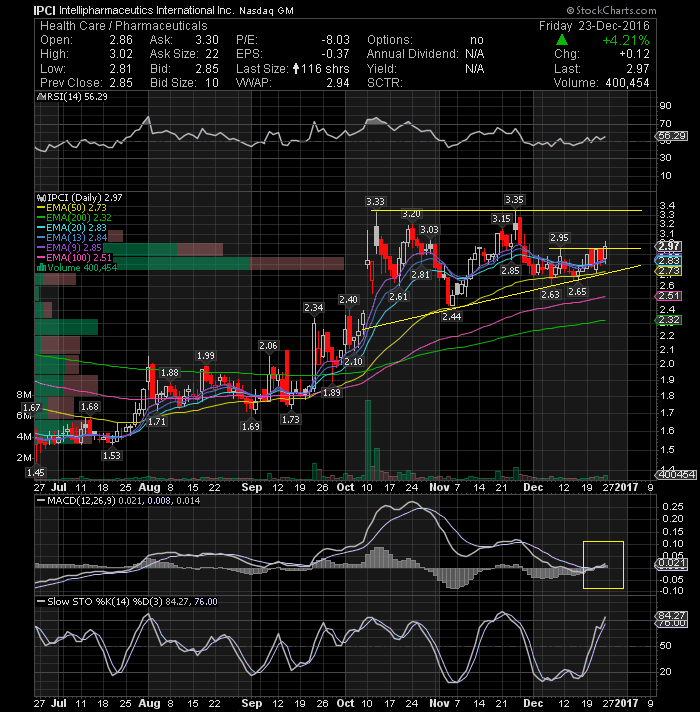
Task: Click the Open 2.86 value
Action: pyautogui.click(x=121, y=40)
